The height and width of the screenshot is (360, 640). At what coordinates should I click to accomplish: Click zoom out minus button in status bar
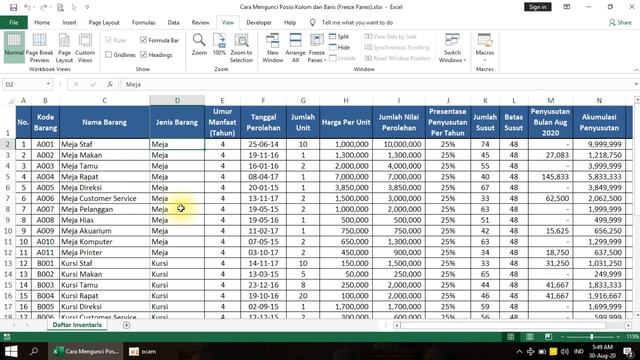(563, 337)
